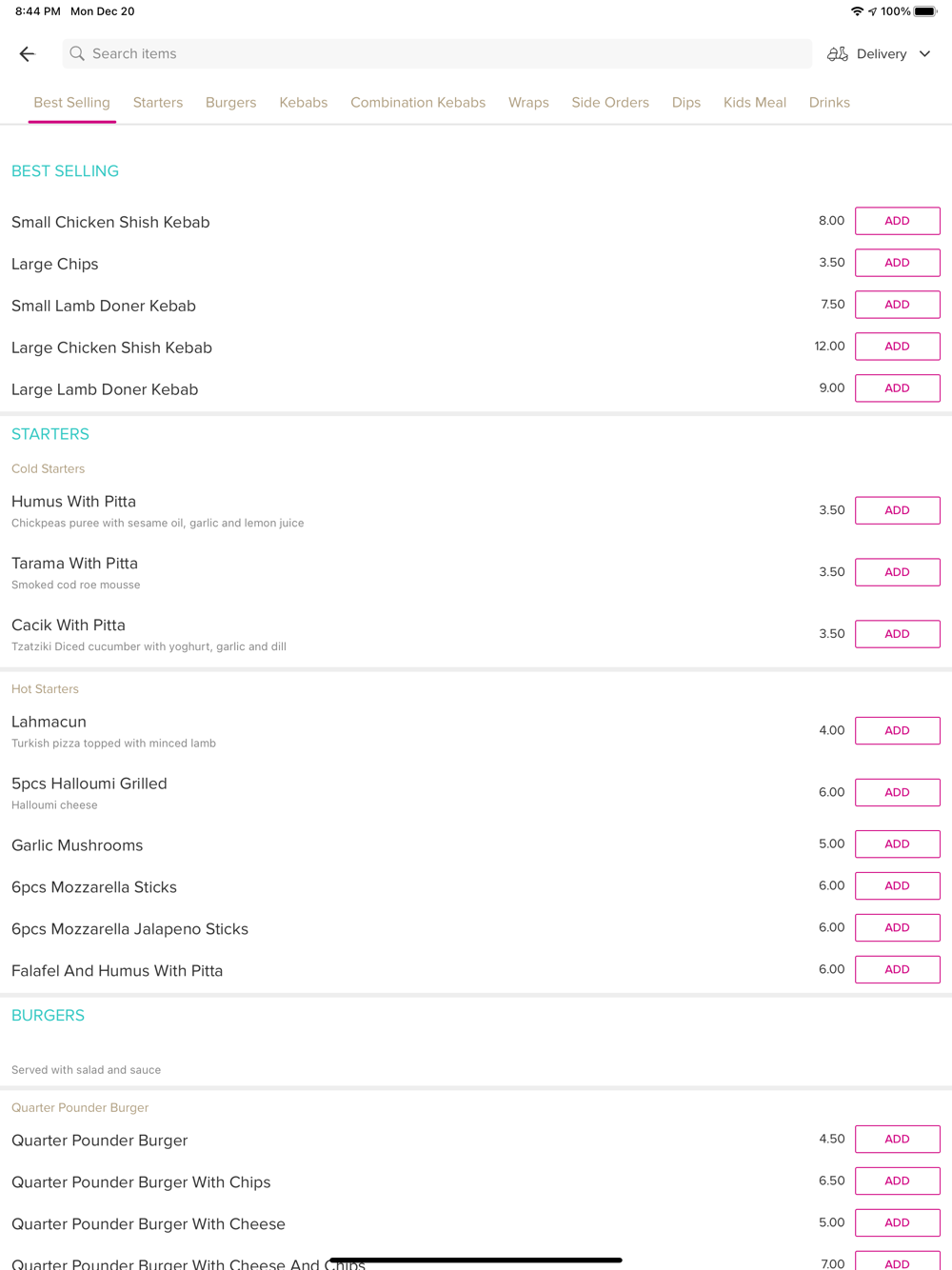Jump to the Kids Meal tab
952x1270 pixels.
(755, 103)
